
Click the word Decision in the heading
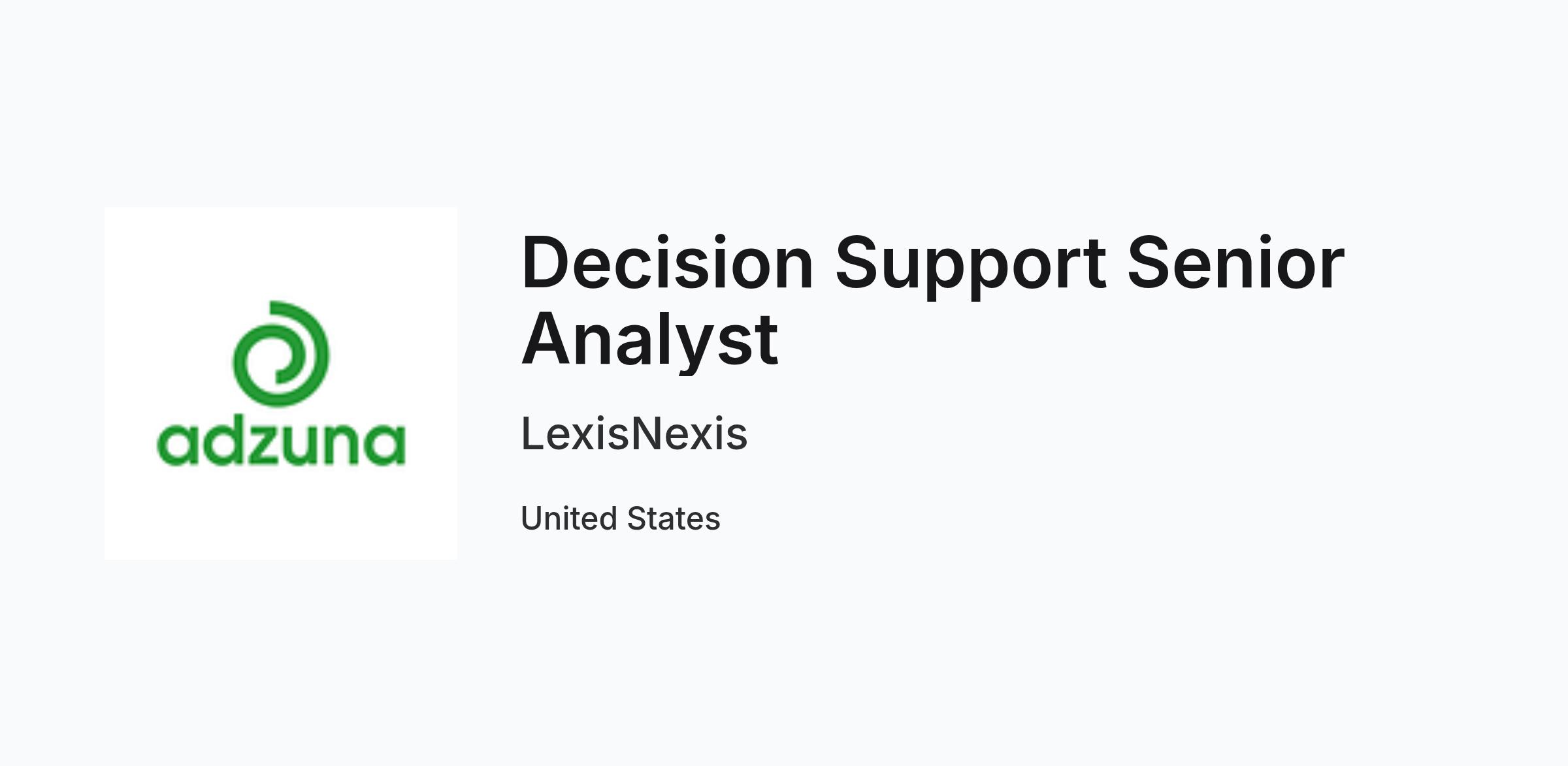point(667,263)
